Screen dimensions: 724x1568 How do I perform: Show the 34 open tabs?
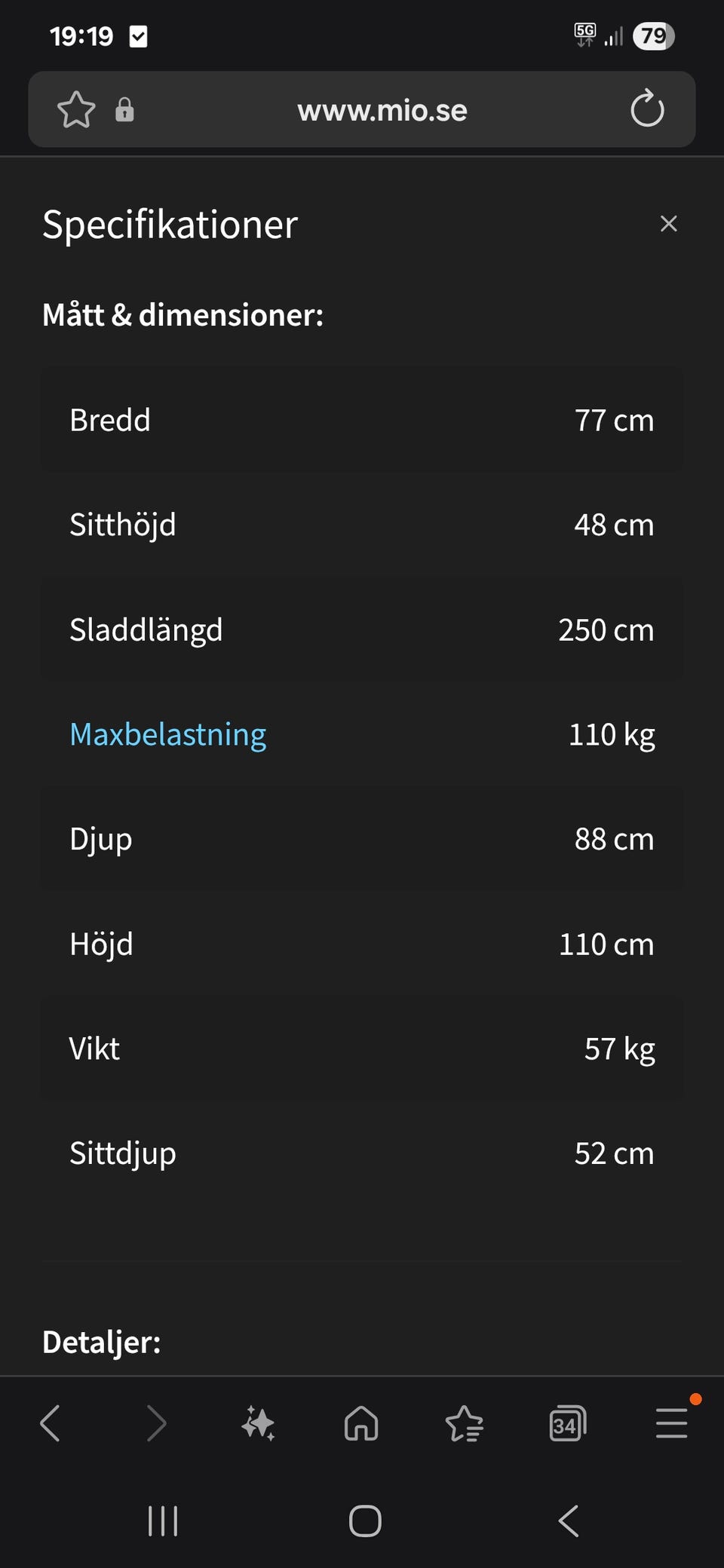(x=567, y=1424)
